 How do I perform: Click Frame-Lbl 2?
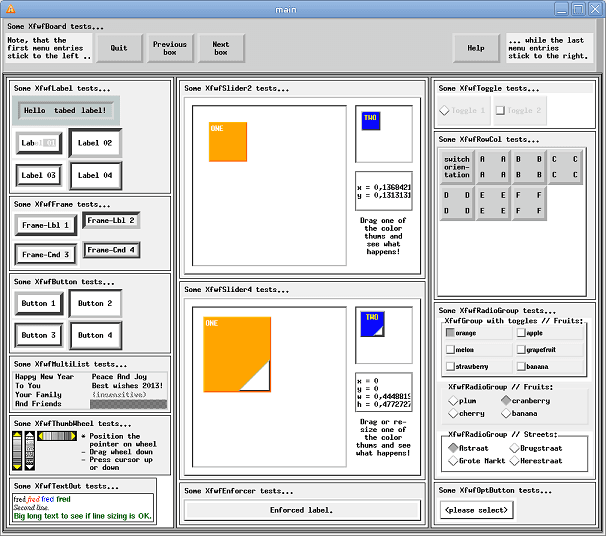111,220
